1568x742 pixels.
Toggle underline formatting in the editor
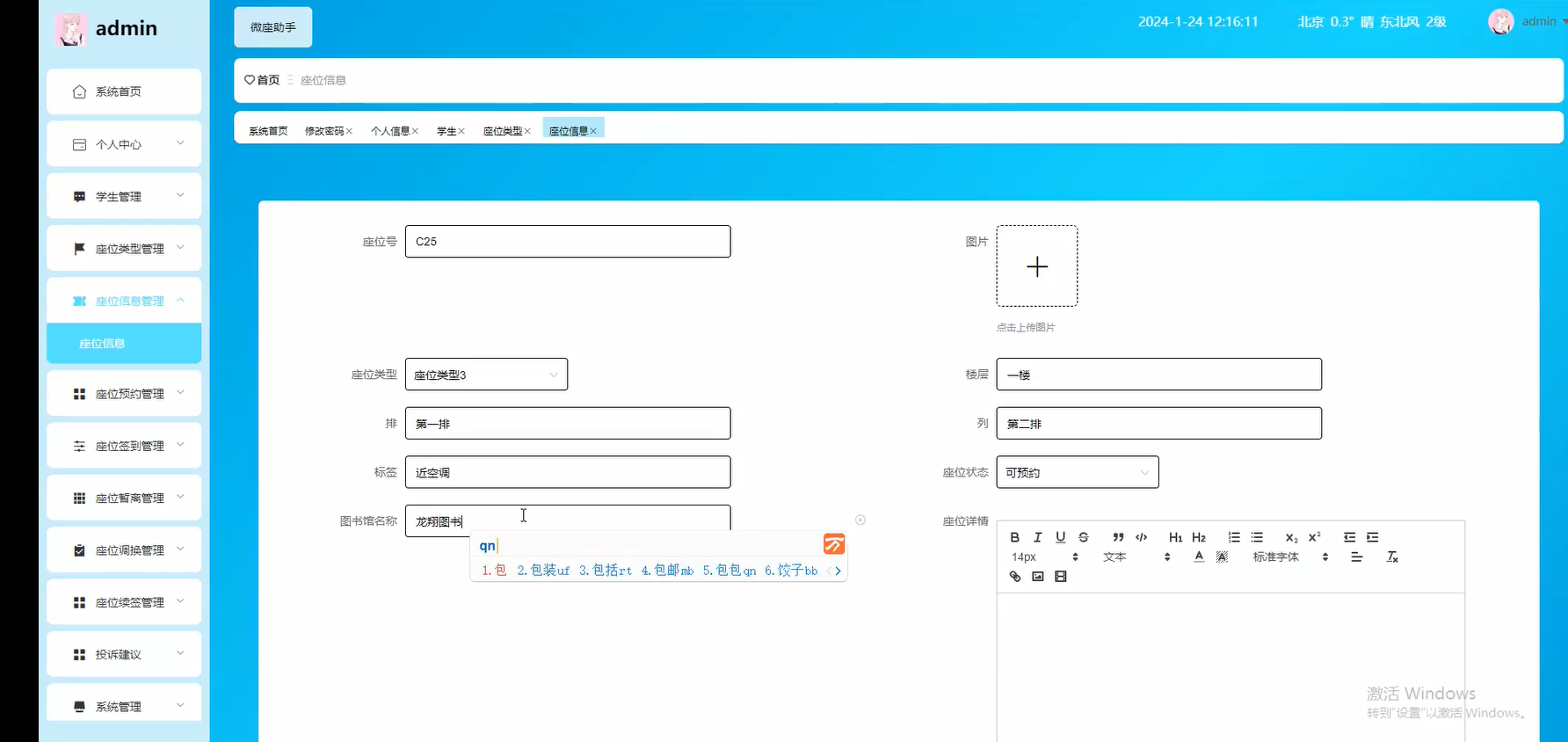pyautogui.click(x=1061, y=537)
